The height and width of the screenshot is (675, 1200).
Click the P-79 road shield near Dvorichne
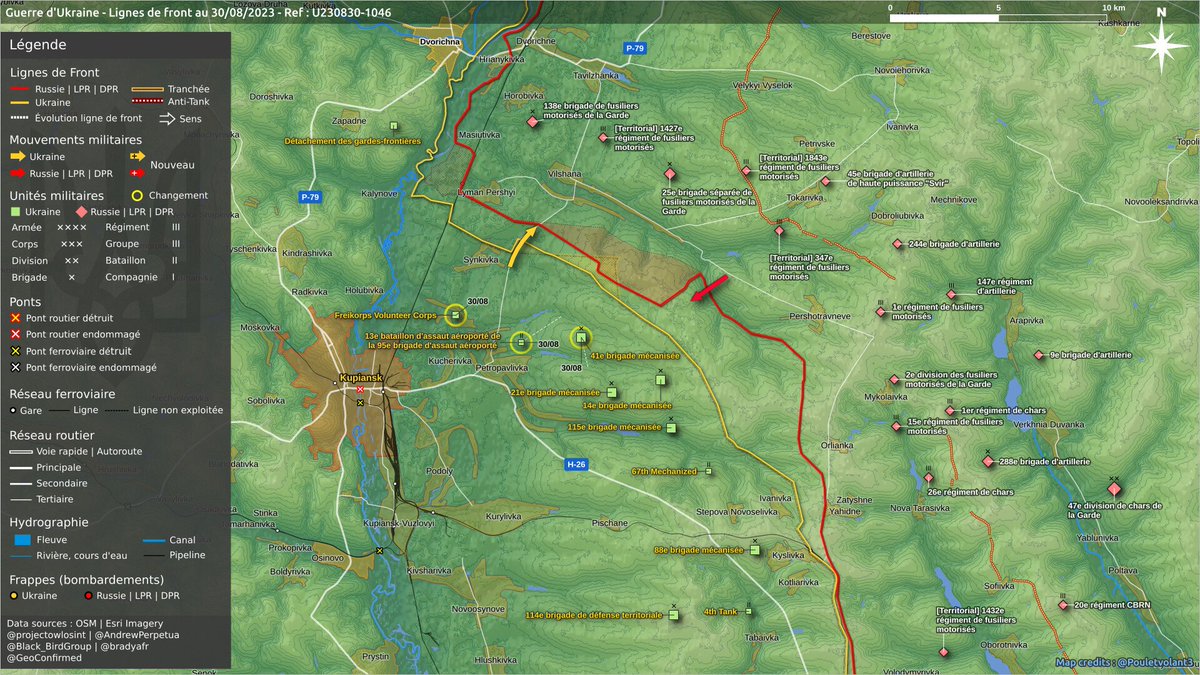click(633, 48)
